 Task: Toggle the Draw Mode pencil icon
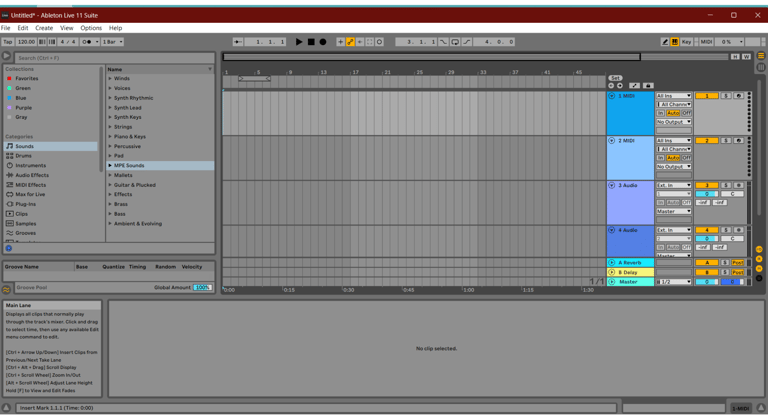[x=665, y=42]
